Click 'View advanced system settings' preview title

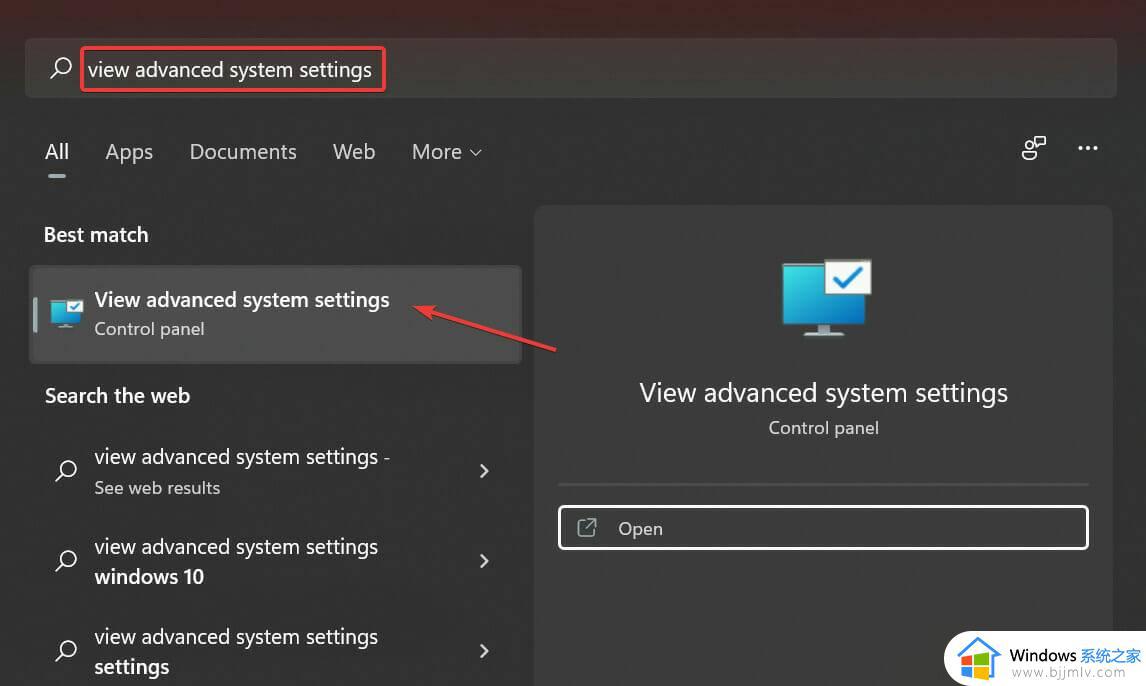(x=823, y=393)
